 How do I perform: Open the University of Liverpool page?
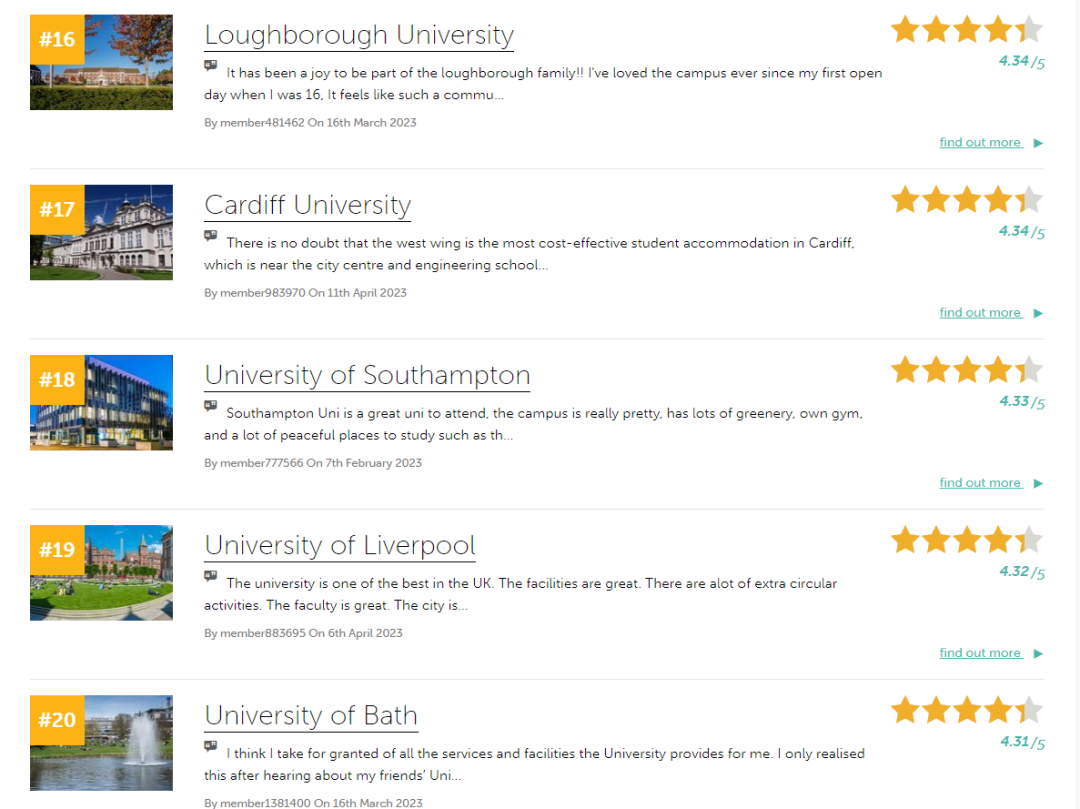pyautogui.click(x=339, y=545)
